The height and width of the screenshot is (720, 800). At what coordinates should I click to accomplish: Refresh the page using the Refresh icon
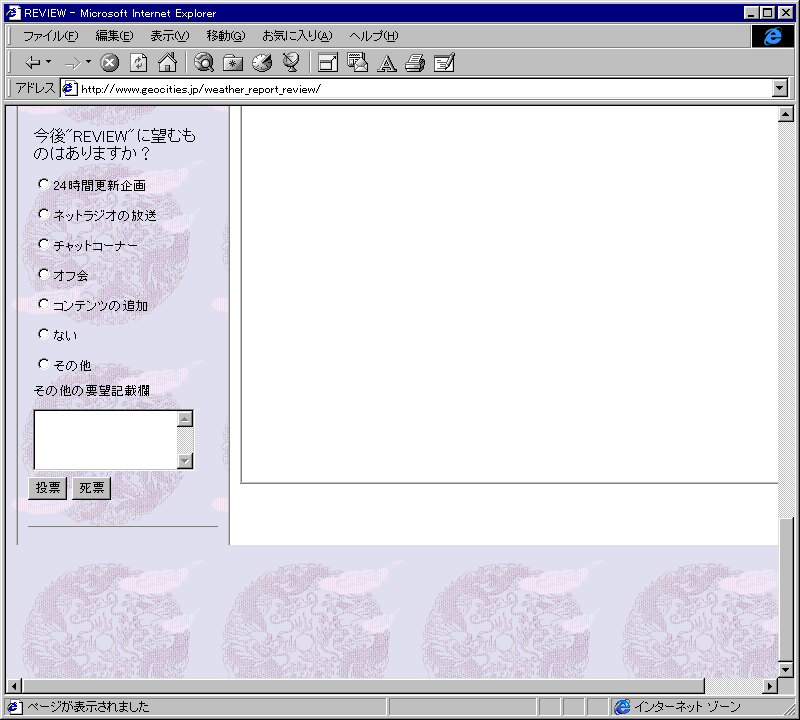coord(138,63)
